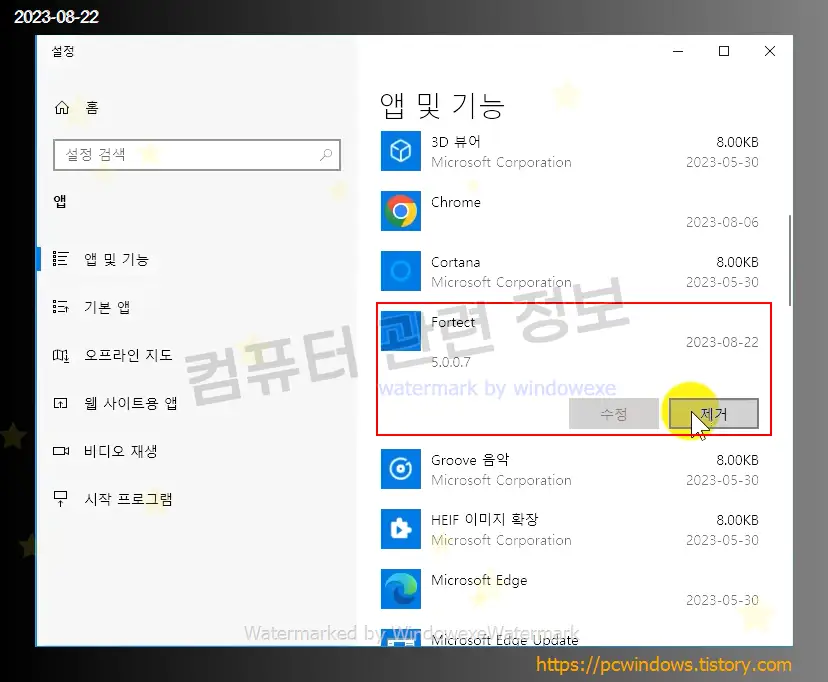Click the 앱 및 기능 list icon

pos(60,259)
